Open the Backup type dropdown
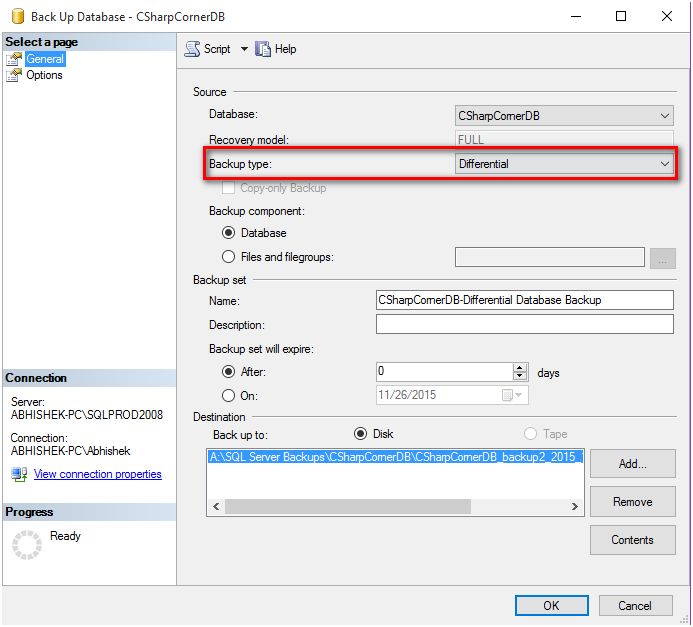Screen dimensions: 693x627 [x=564, y=164]
